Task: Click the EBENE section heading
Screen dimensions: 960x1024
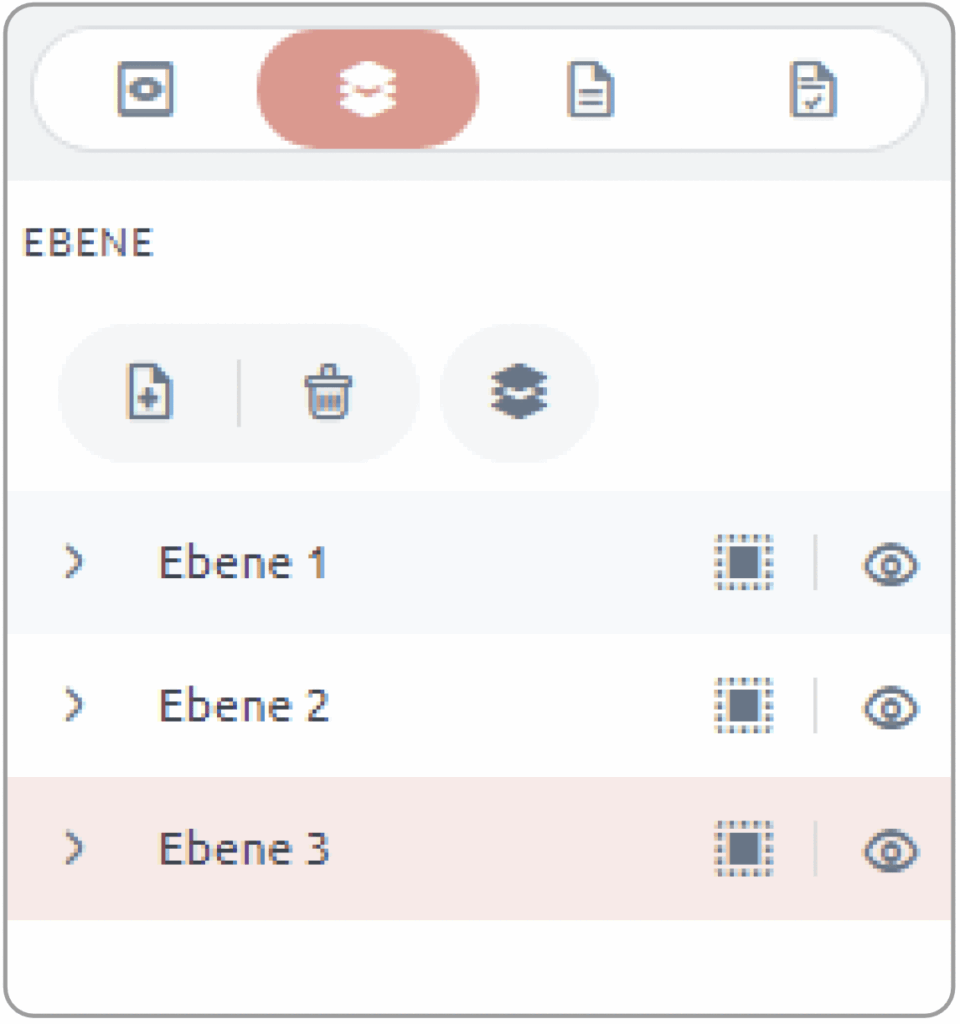Action: [88, 243]
